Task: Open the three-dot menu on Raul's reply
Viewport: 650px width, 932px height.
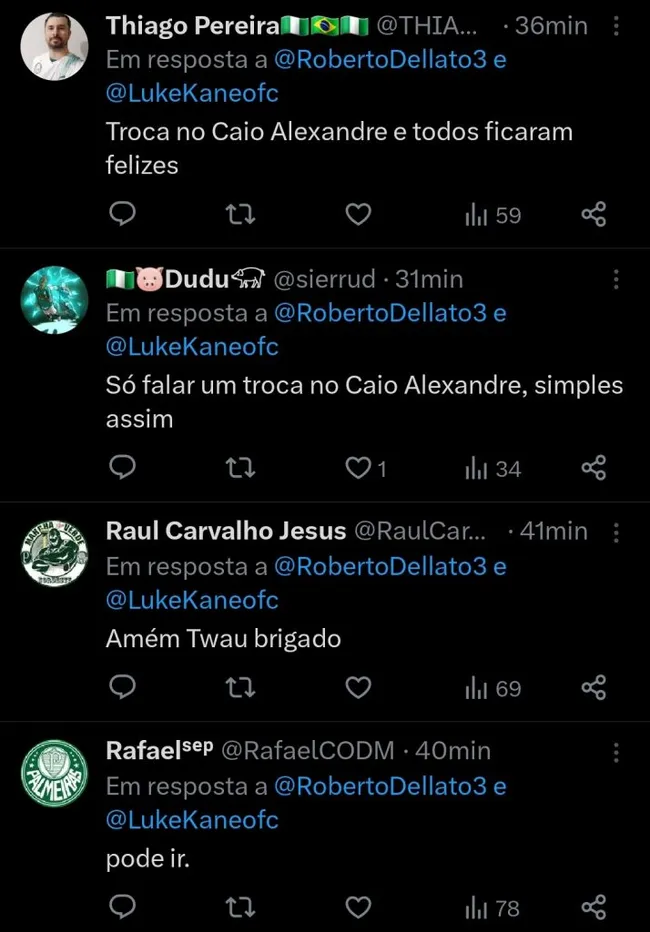Action: pos(616,533)
